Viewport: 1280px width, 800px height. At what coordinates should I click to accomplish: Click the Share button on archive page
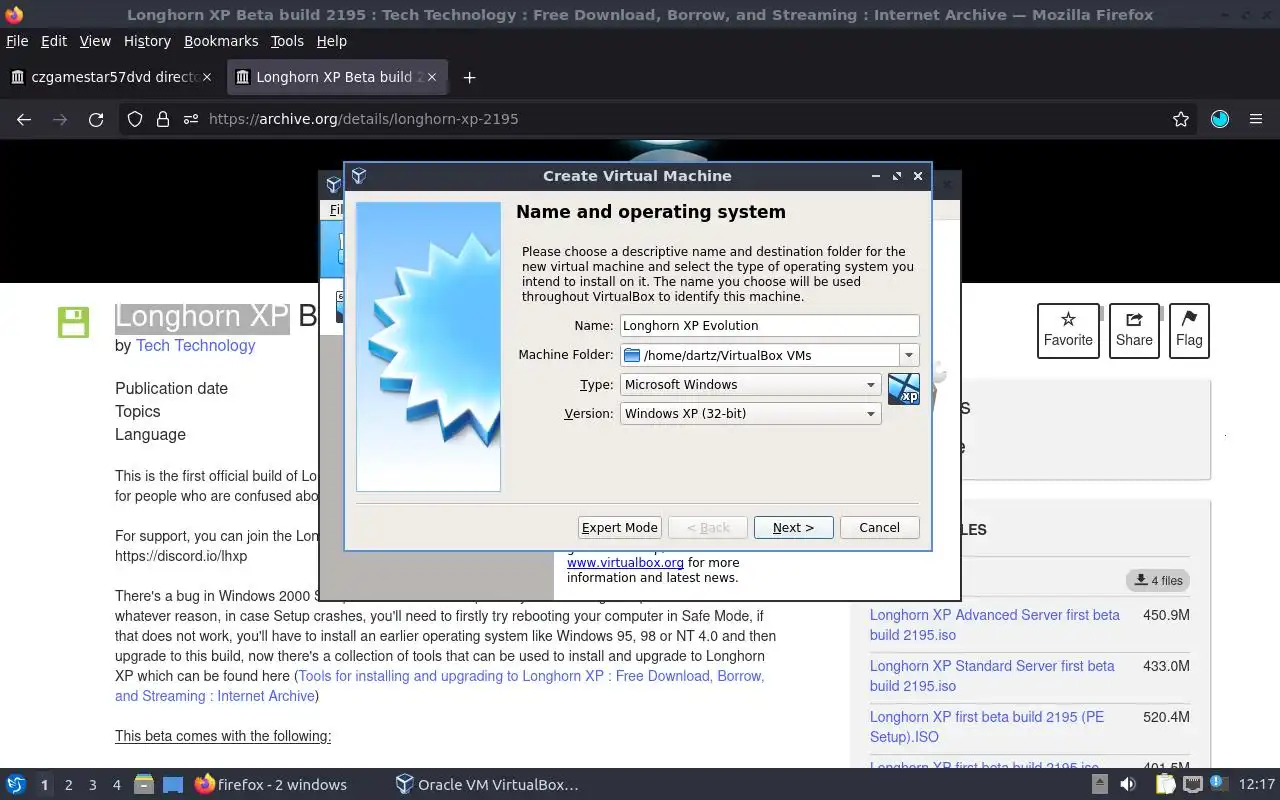point(1134,330)
